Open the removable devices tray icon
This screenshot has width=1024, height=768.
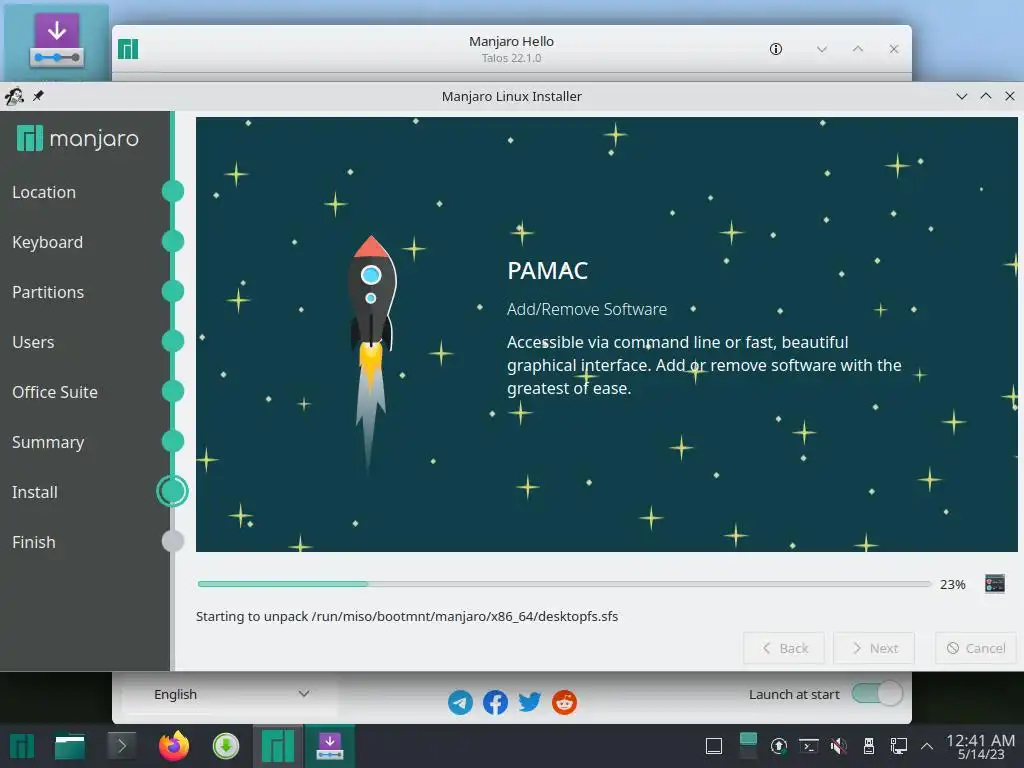pos(869,746)
